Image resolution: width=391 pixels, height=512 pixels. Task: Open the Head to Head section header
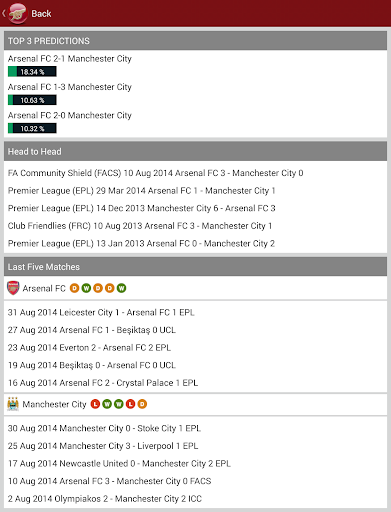pos(195,151)
